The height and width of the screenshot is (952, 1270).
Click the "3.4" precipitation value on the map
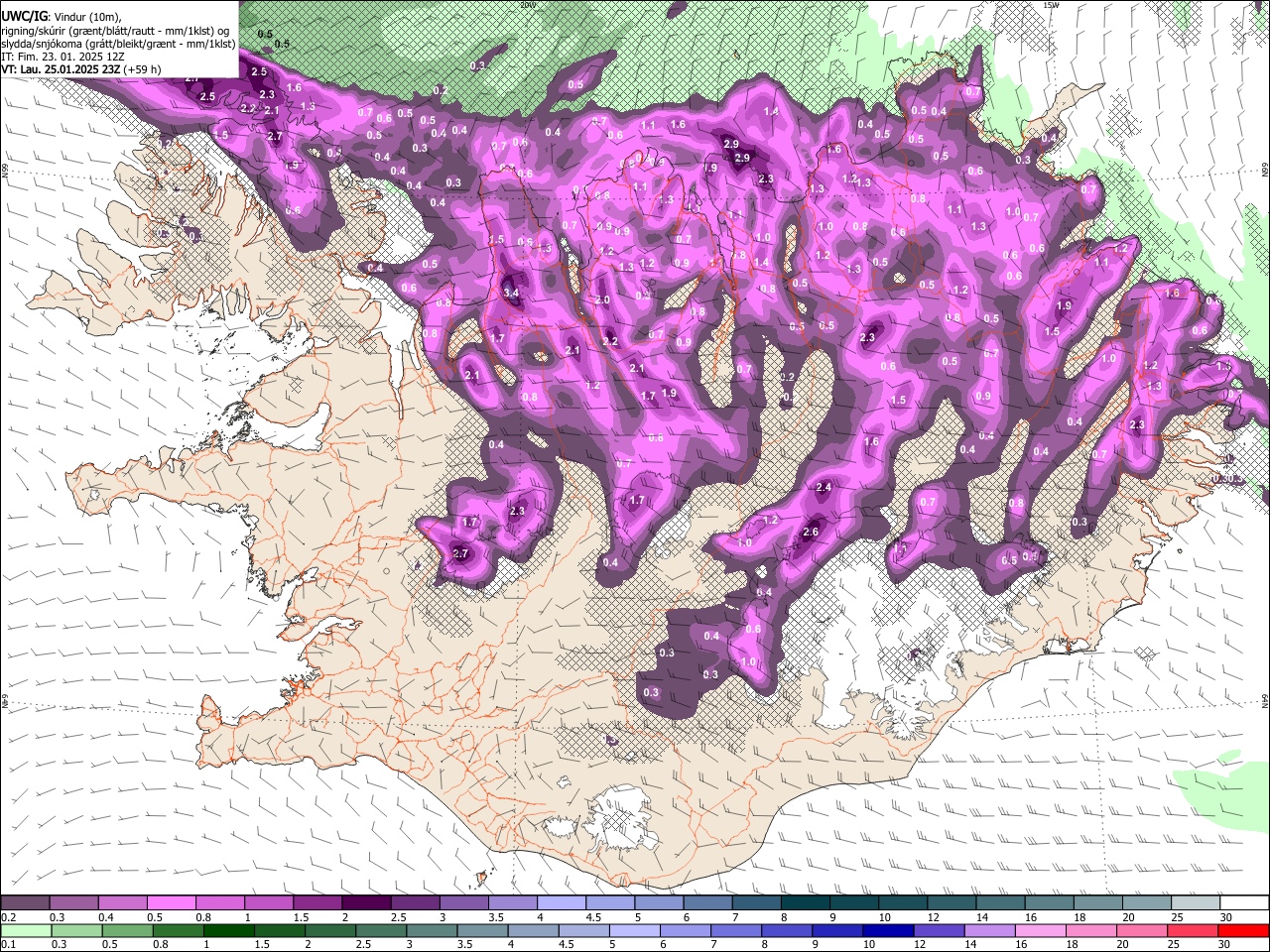(512, 294)
